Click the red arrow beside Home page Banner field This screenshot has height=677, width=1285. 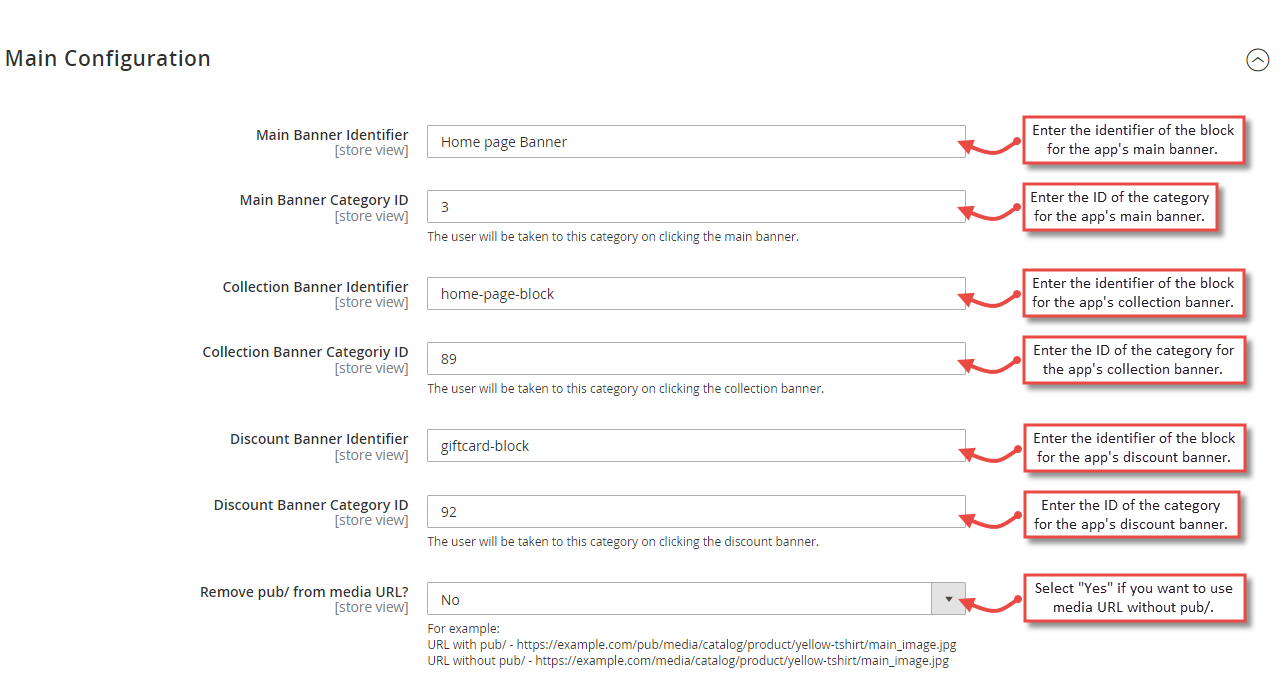991,146
